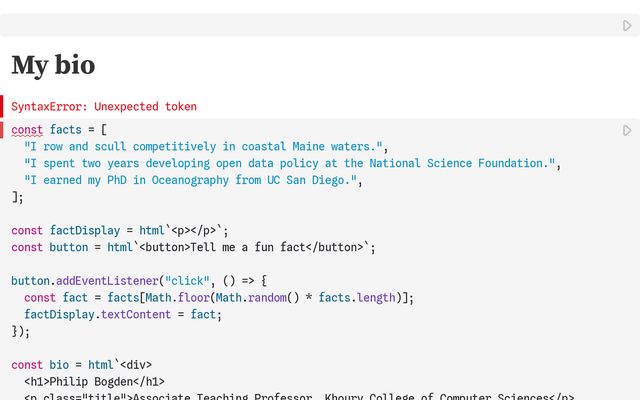Run the empty top cell with play icon
The height and width of the screenshot is (400, 640).
coord(627,25)
